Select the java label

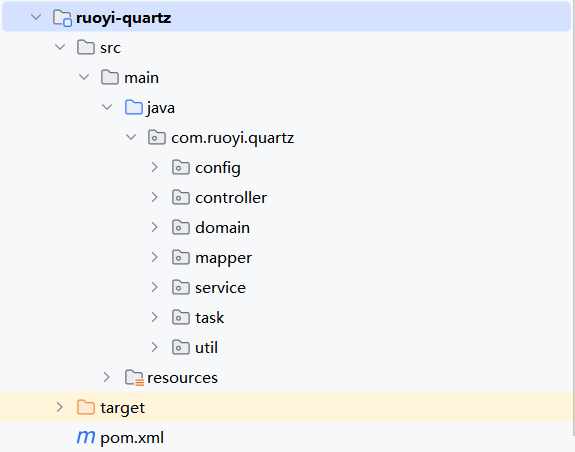click(161, 108)
